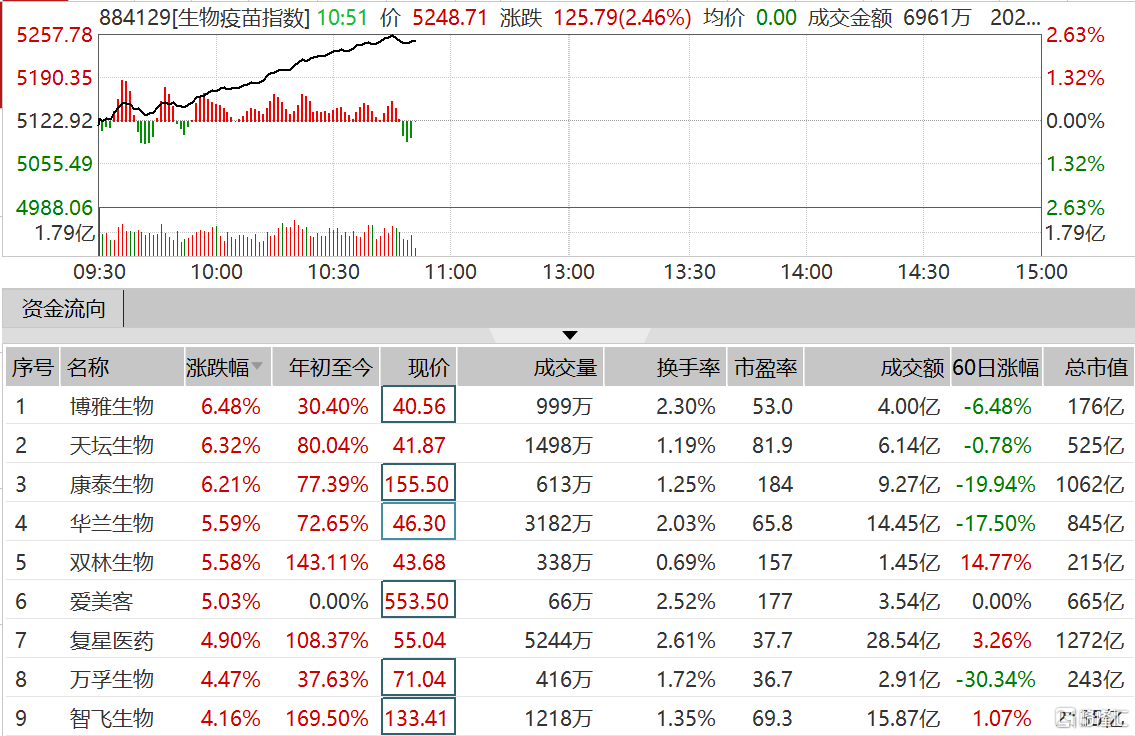The image size is (1135, 736).
Task: Click the 46.30 price cell
Action: pos(418,523)
